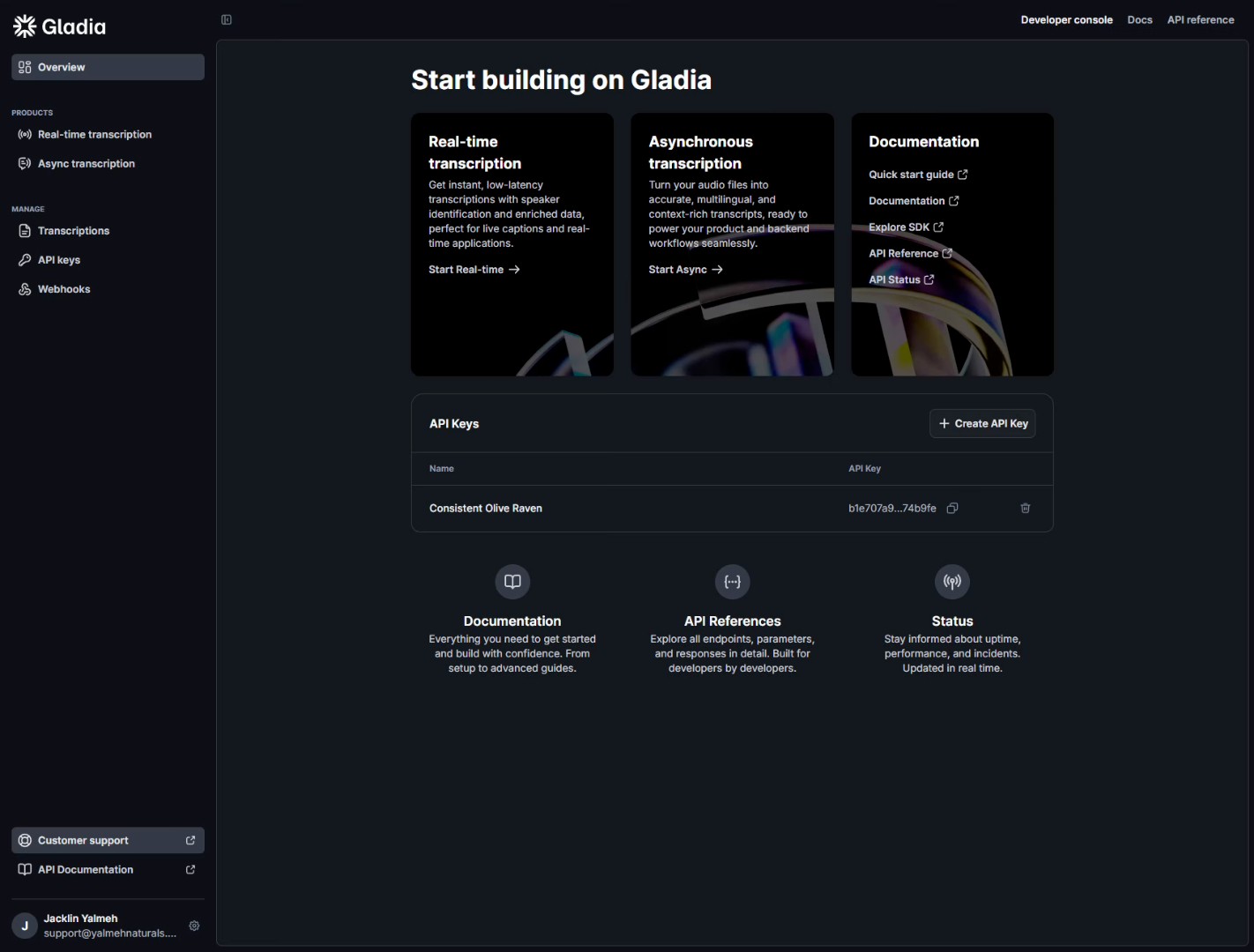1254x952 pixels.
Task: Click the Documentation heading below API keys
Action: click(512, 621)
